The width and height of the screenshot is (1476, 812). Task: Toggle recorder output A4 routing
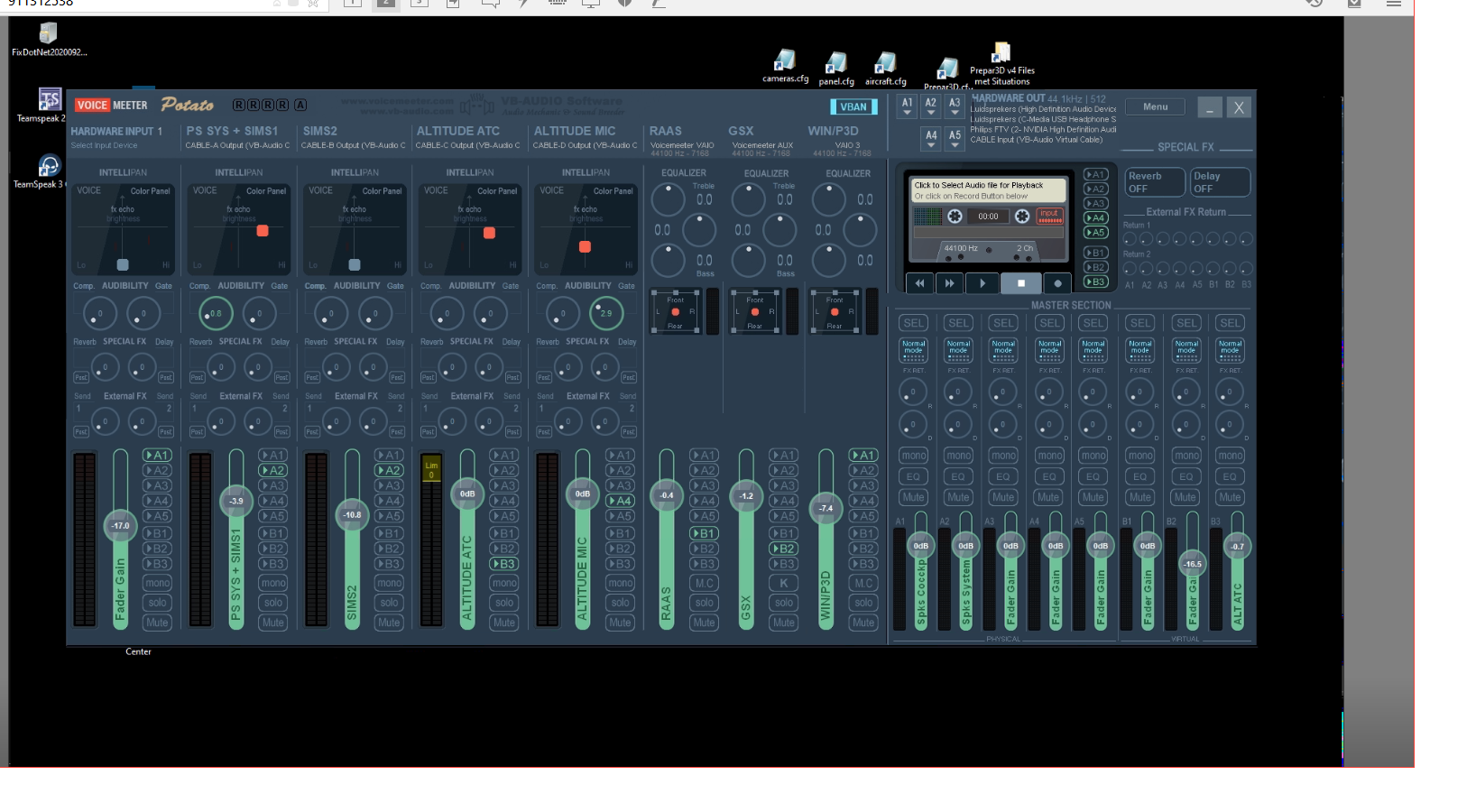pos(1095,217)
